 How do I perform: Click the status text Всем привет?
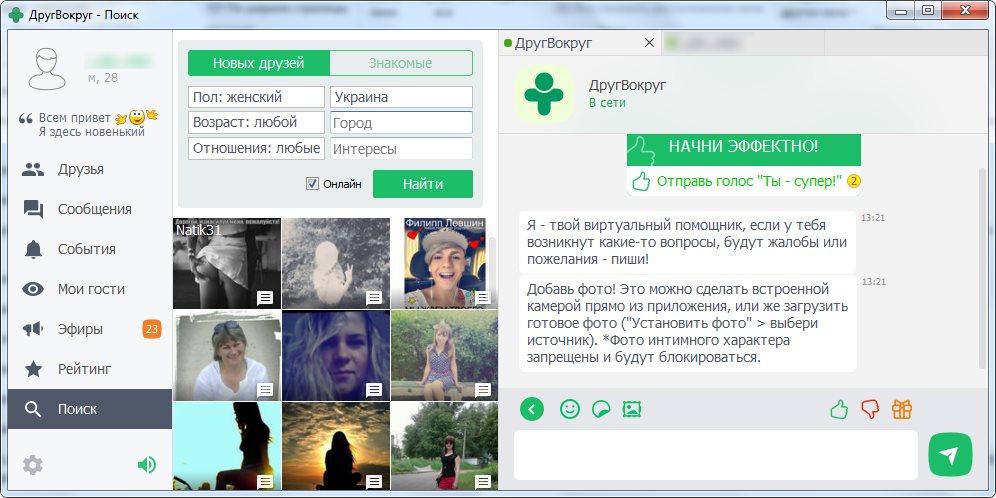point(75,118)
